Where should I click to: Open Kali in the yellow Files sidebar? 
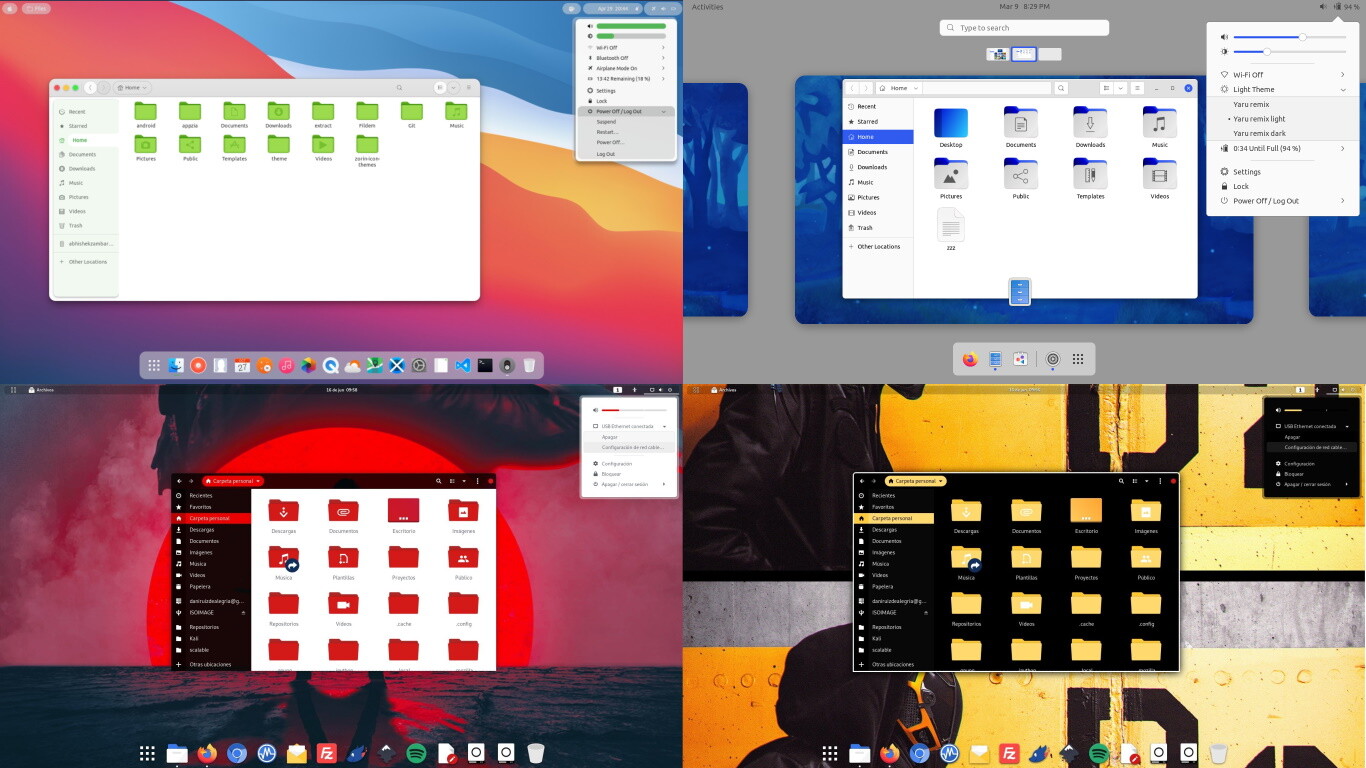(894, 638)
